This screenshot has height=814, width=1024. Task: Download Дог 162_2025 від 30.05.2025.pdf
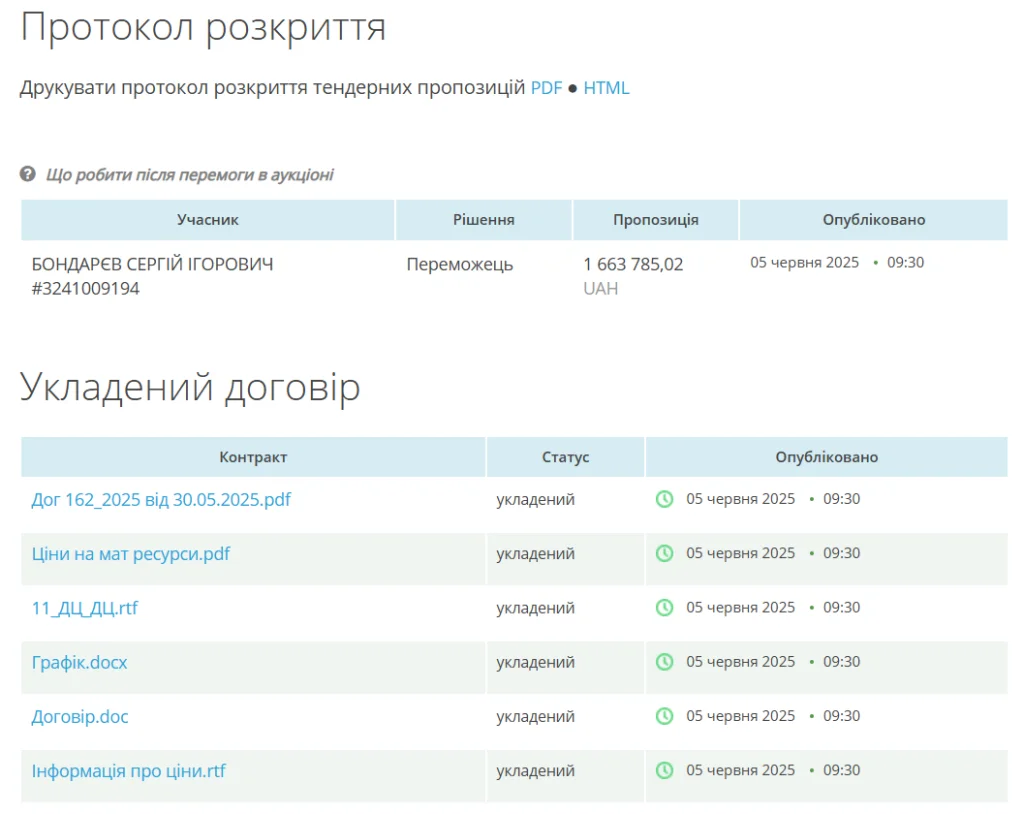(x=161, y=499)
